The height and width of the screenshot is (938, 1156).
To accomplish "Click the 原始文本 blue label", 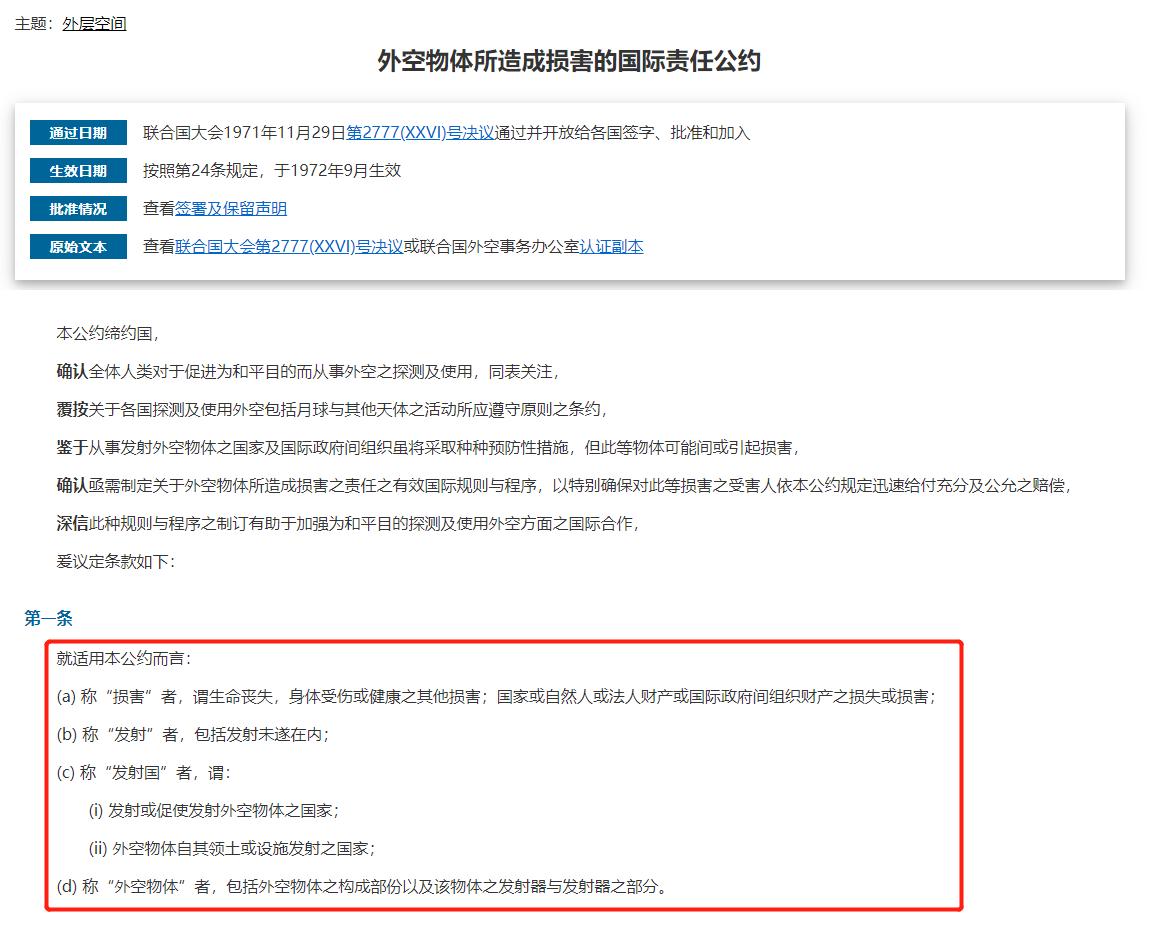I will pos(78,245).
